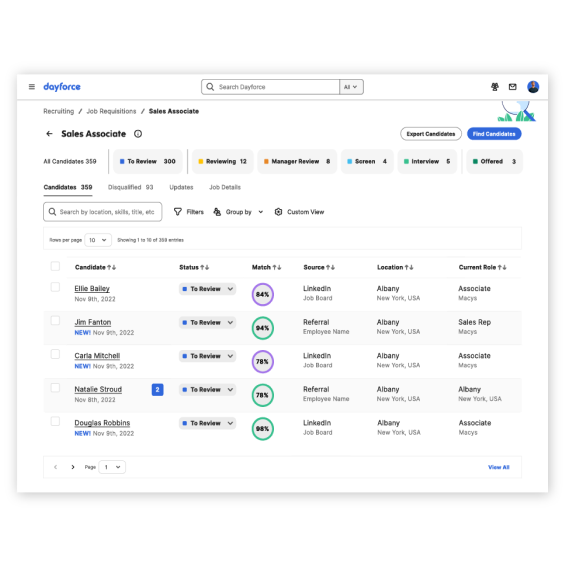
Task: Sort by Source column arrows
Action: click(330, 267)
